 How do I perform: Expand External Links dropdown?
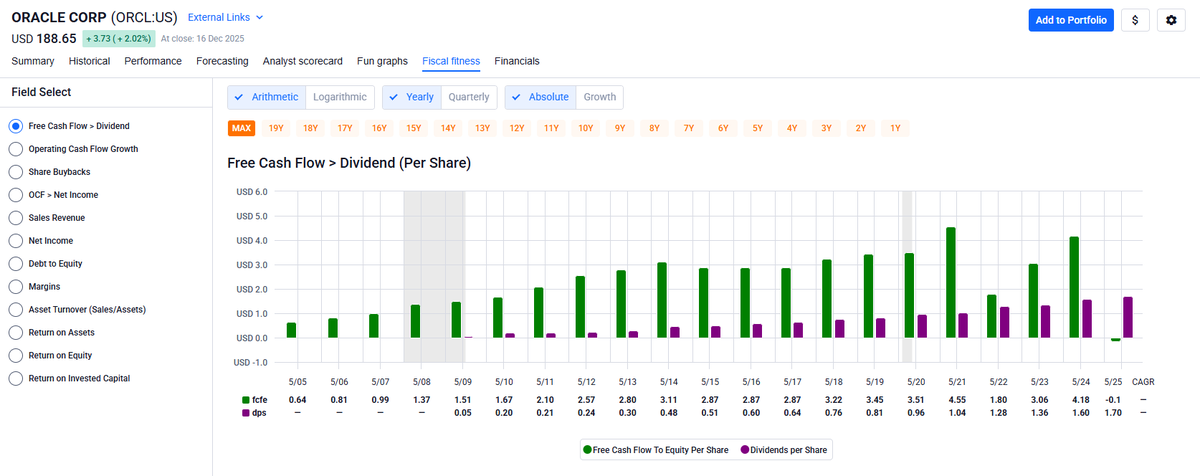226,18
